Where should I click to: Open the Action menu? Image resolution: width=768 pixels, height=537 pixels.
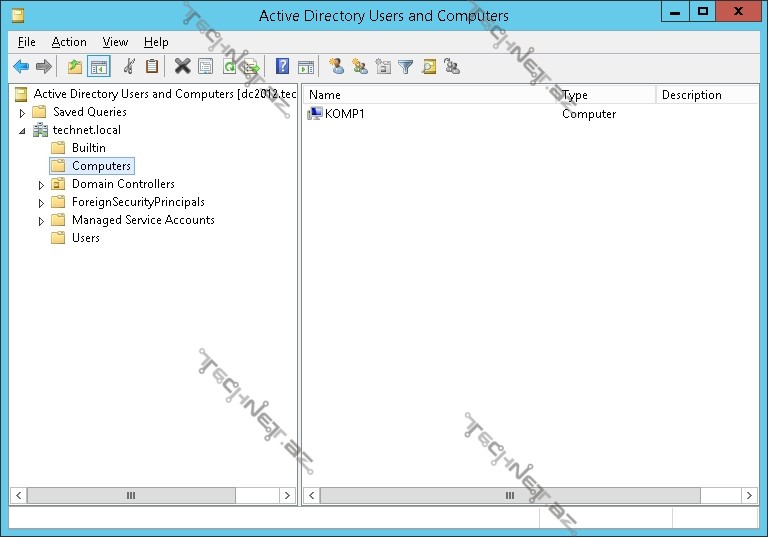coord(69,42)
